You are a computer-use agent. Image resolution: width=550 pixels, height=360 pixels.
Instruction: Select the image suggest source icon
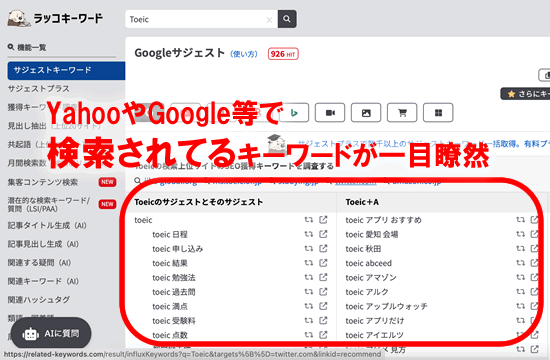(366, 113)
